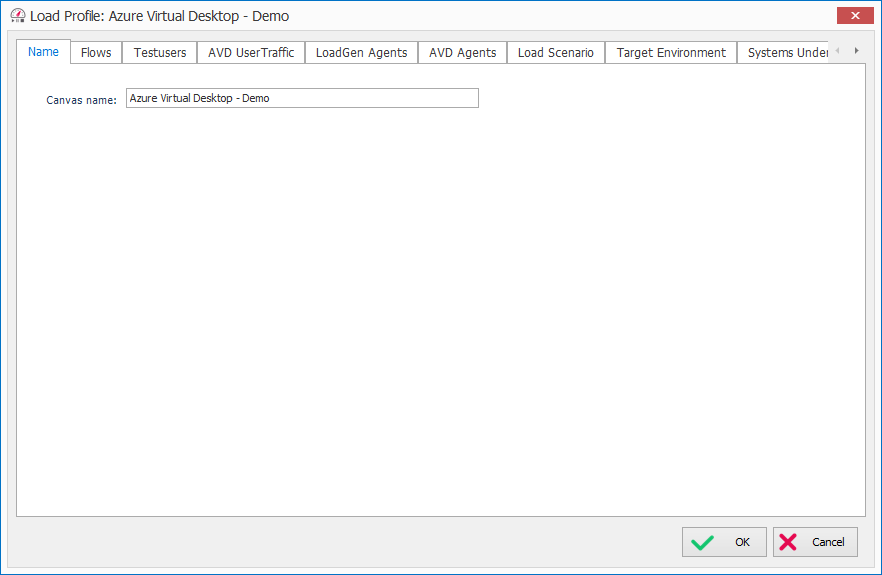Screen dimensions: 882x575
Task: Click the Load Profile app icon in title bar
Action: point(17,16)
